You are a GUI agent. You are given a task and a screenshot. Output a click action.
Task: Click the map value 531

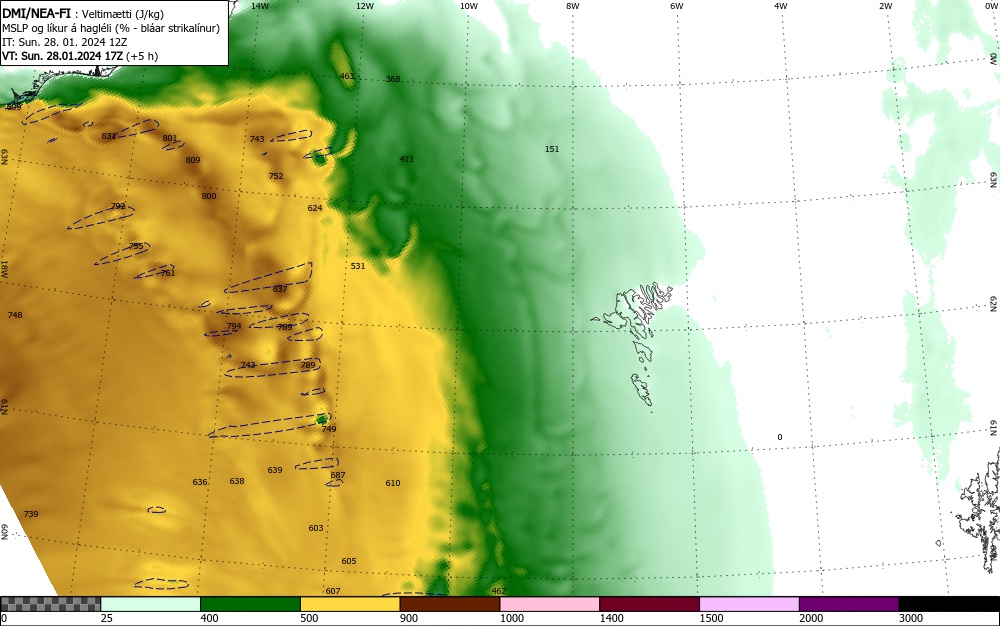pos(358,266)
